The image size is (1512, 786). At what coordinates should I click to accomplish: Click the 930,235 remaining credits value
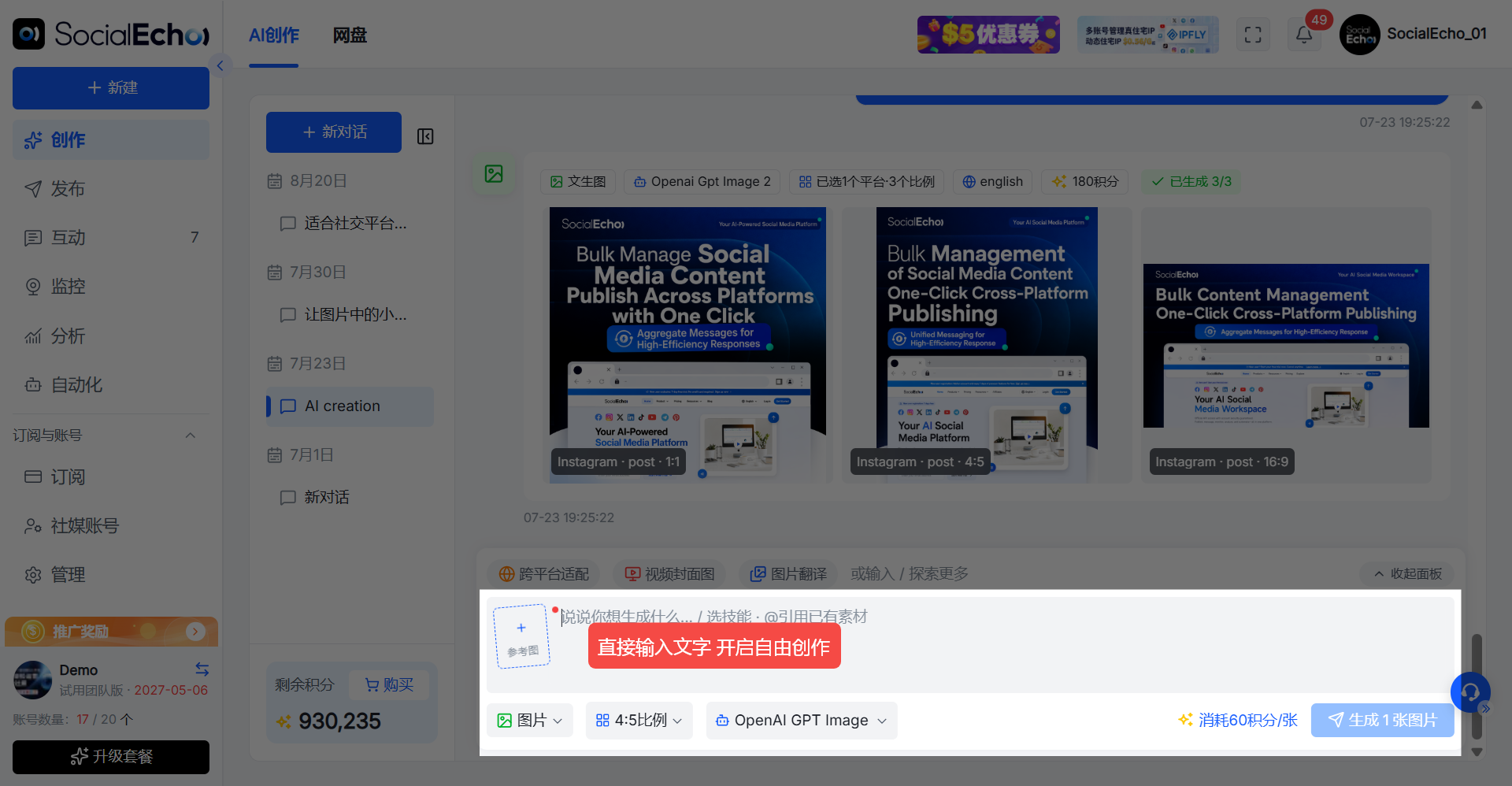(x=339, y=721)
